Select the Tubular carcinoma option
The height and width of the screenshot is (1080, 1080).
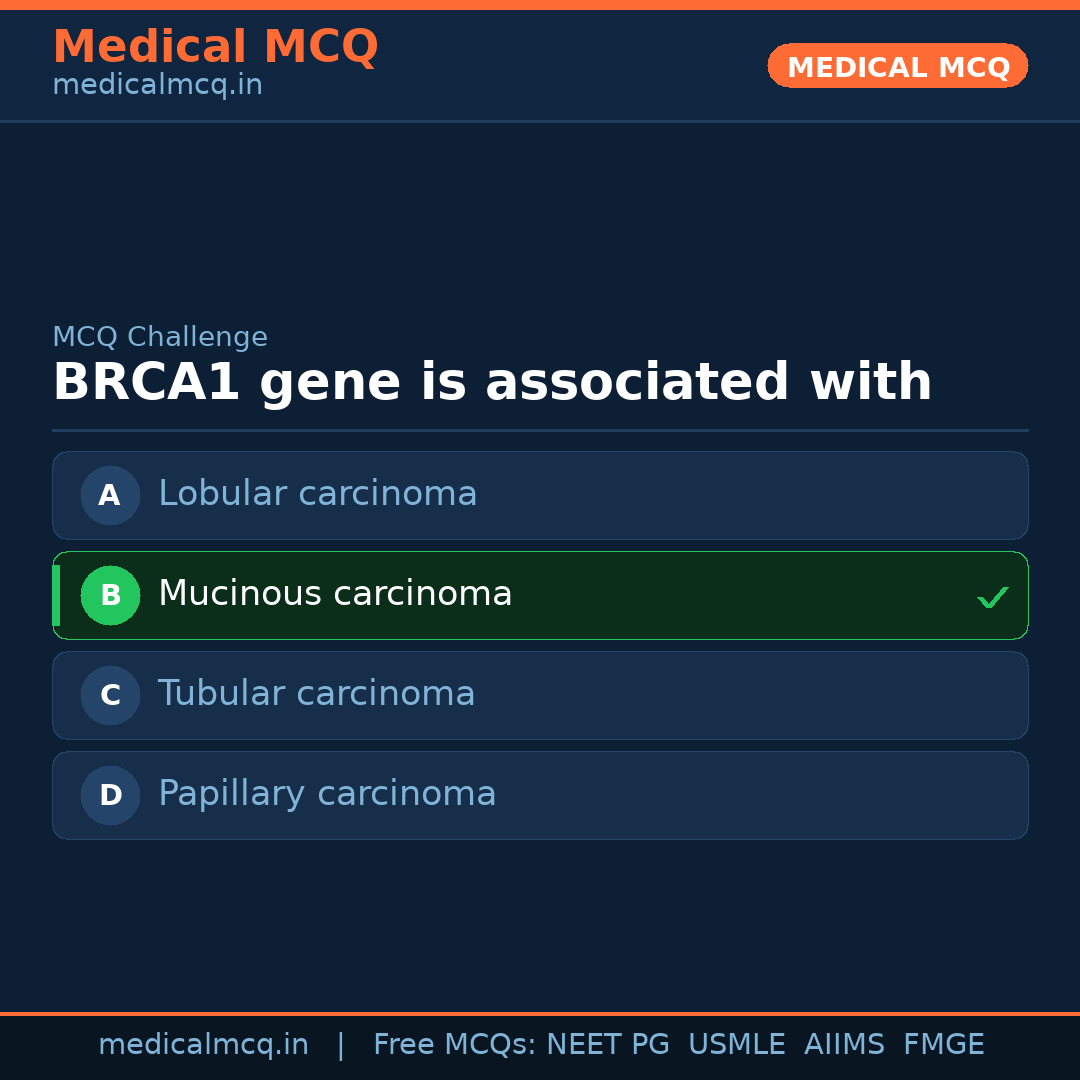click(316, 694)
